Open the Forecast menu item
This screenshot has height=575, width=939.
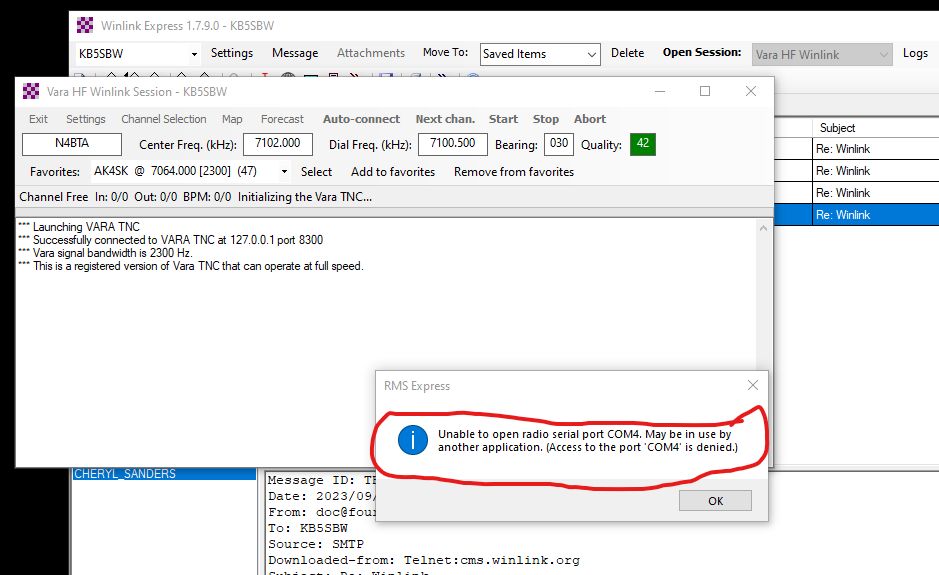pyautogui.click(x=282, y=119)
